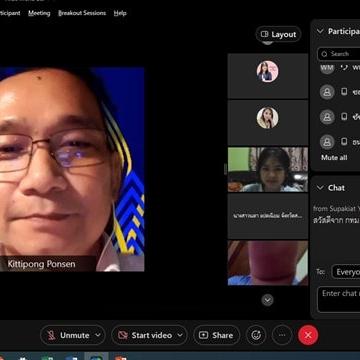The width and height of the screenshot is (360, 360).
Task: Select the top participant thumbnail with pink avatar
Action: (268, 76)
